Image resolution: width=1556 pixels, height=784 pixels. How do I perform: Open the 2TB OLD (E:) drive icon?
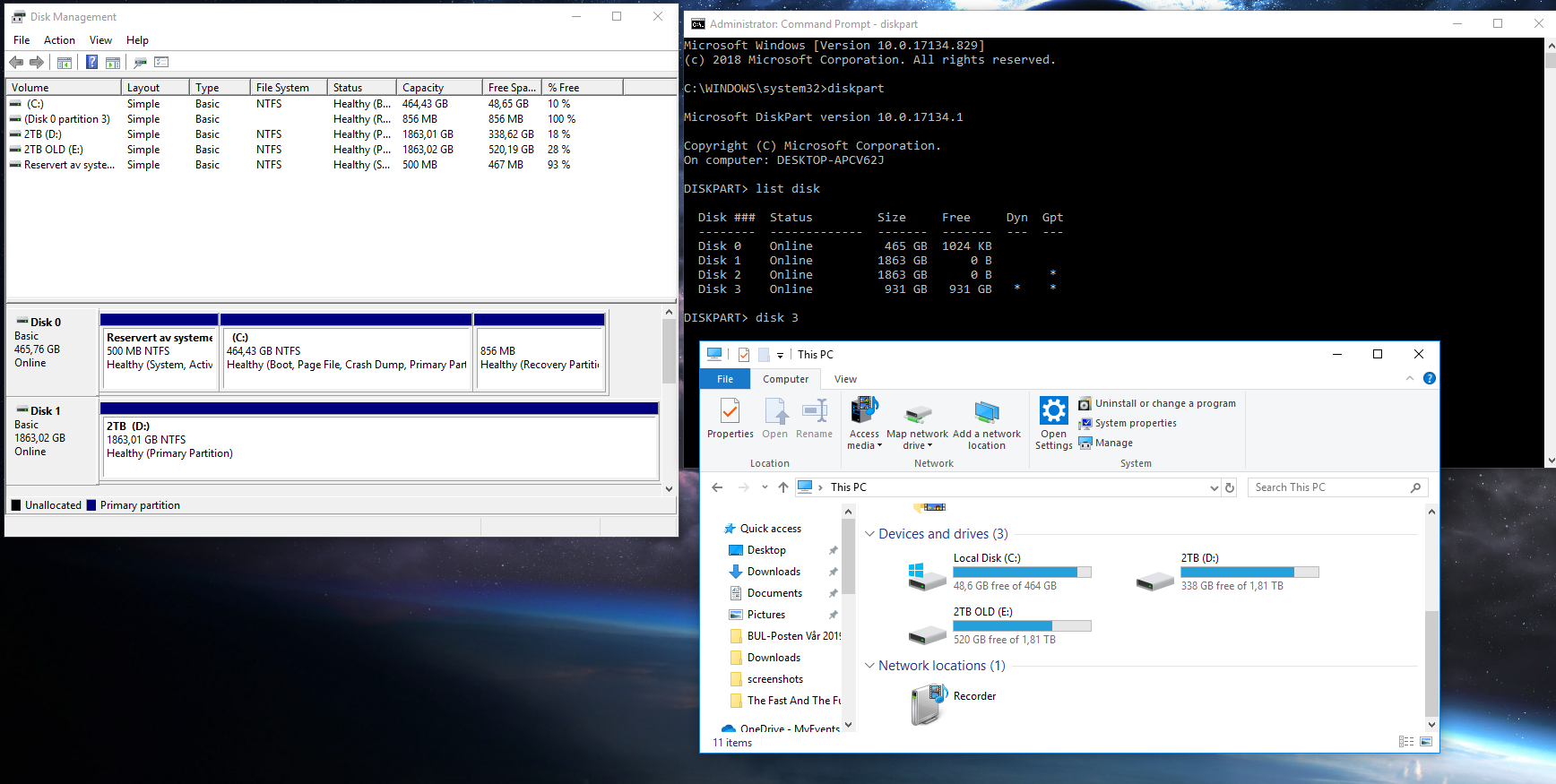928,634
